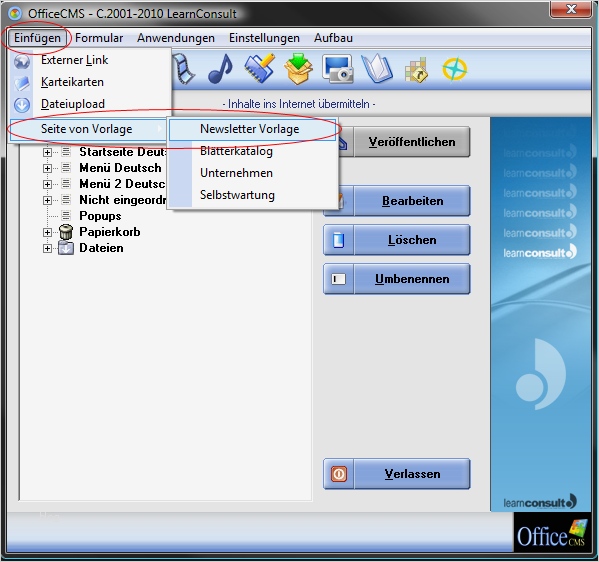Select the Dateien tree item
The height and width of the screenshot is (562, 599).
point(101,248)
